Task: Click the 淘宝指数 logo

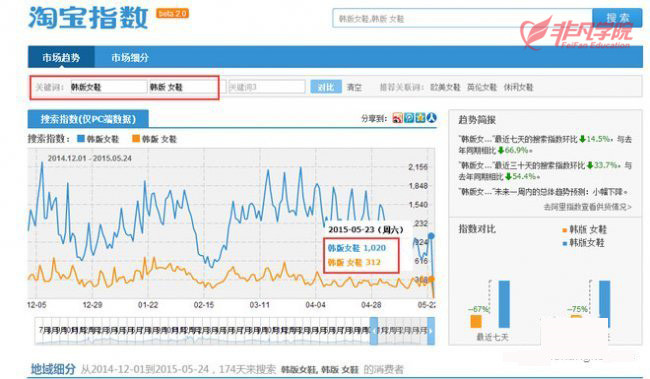Action: click(88, 17)
